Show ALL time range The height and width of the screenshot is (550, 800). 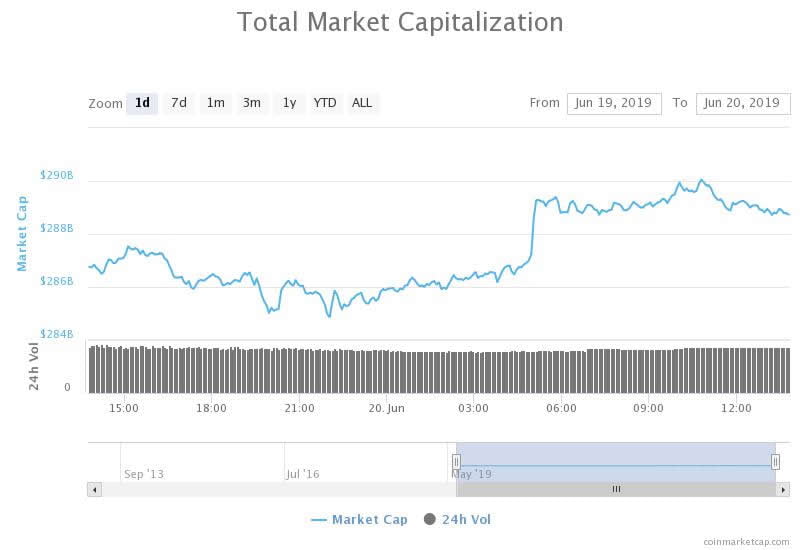(362, 103)
